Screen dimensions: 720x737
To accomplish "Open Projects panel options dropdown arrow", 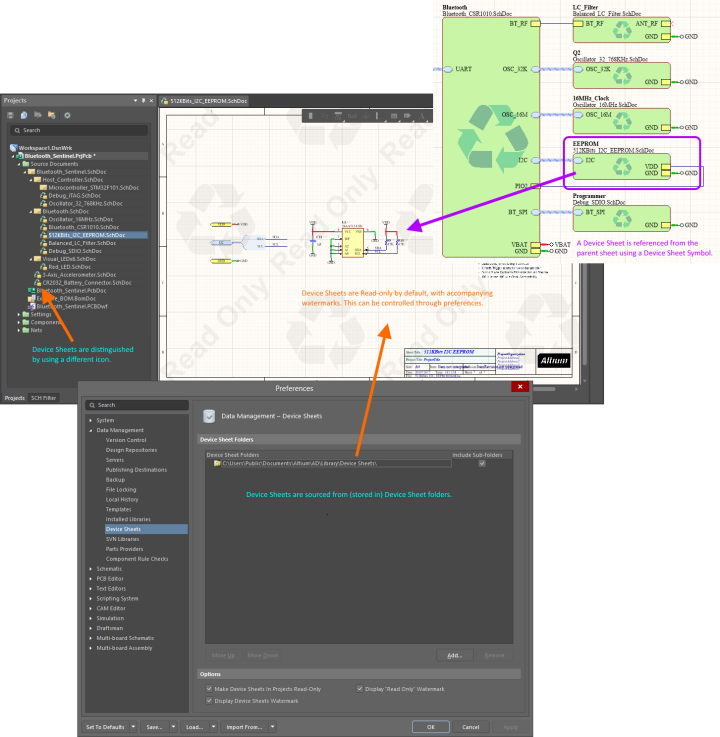I will (135, 101).
